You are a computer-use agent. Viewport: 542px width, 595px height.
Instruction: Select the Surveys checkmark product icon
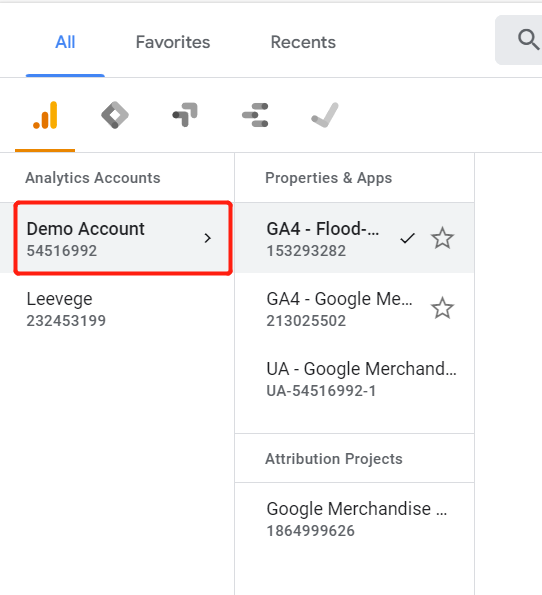325,115
